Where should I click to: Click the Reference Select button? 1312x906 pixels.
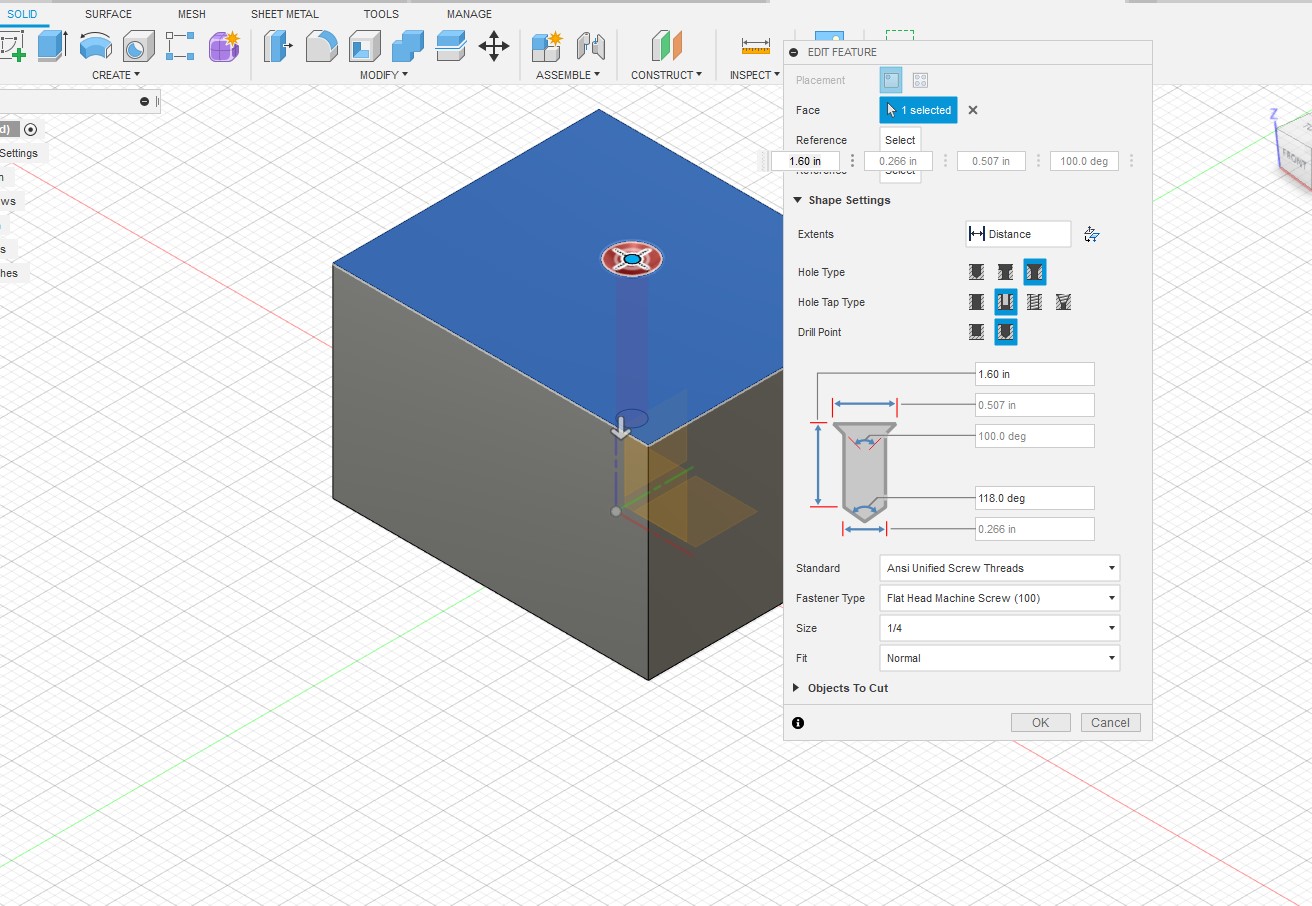pos(900,140)
